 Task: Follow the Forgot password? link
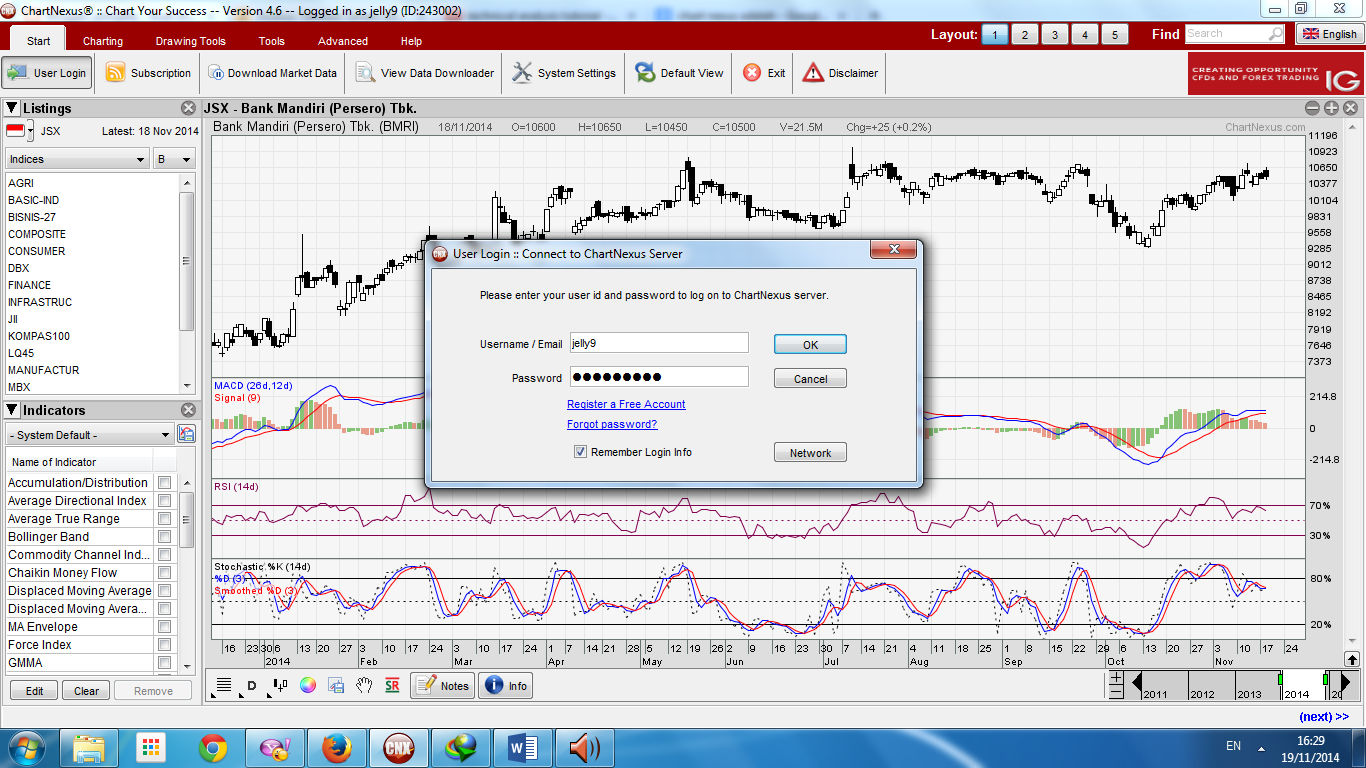click(612, 424)
